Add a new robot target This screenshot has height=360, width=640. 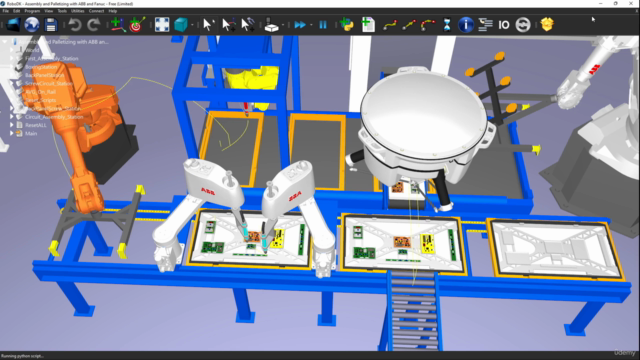137,25
